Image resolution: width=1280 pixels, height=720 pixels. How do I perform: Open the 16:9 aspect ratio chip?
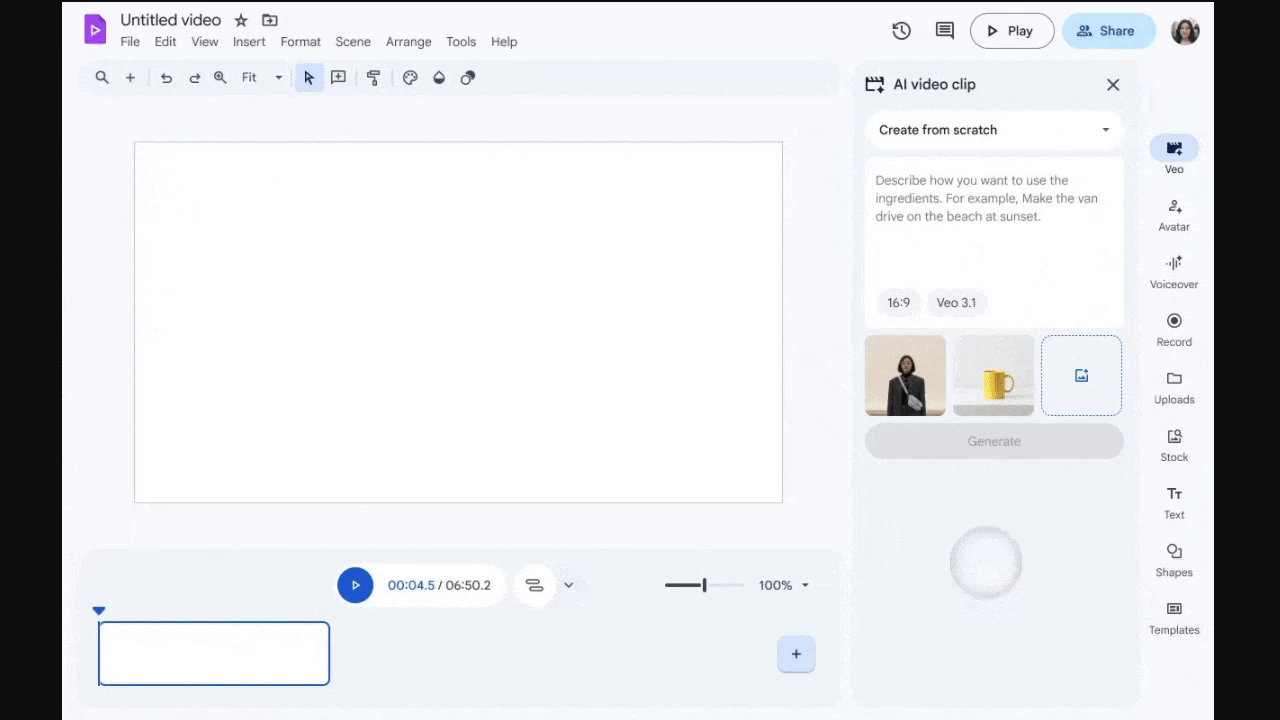coord(898,302)
